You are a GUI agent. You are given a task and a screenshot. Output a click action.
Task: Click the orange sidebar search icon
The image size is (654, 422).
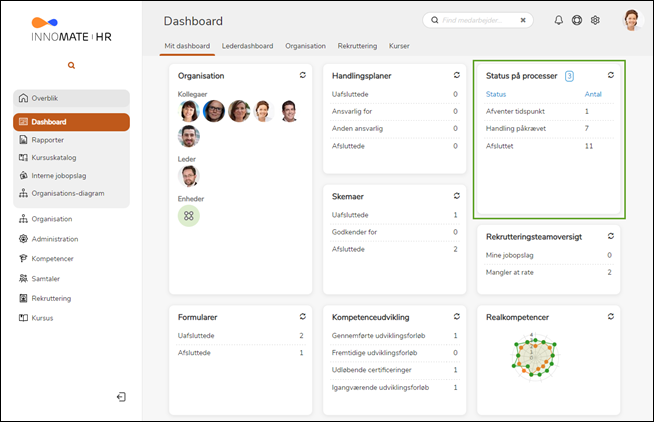pos(71,65)
